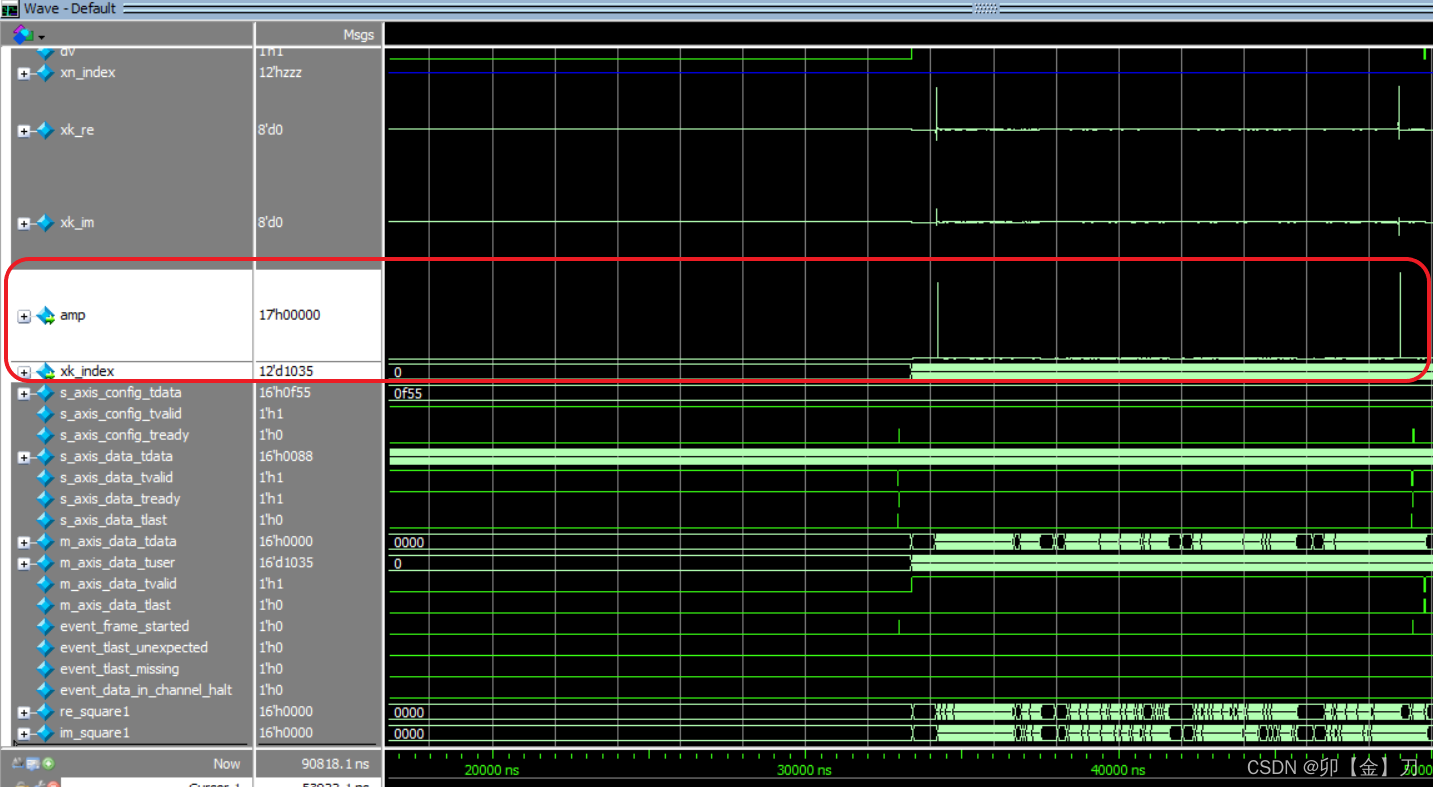1433x787 pixels.
Task: Click the 20000 ns timeline label
Action: click(493, 770)
